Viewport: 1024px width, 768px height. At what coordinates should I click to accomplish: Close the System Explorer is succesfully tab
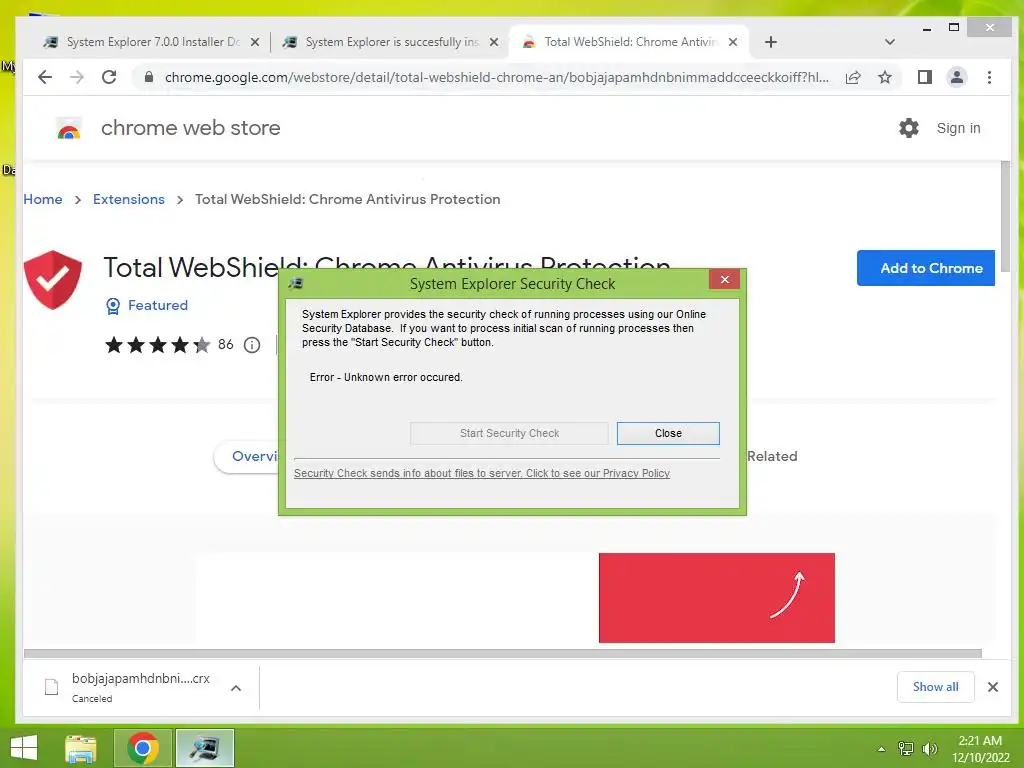[494, 42]
